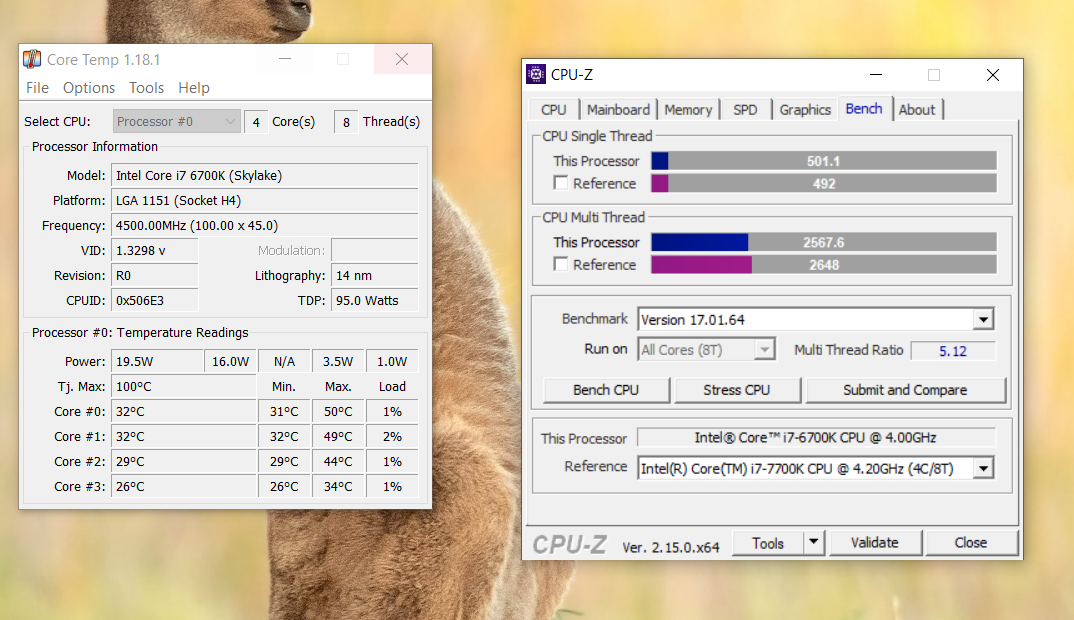Switch to the About tab
This screenshot has height=620, width=1074.
tap(916, 110)
